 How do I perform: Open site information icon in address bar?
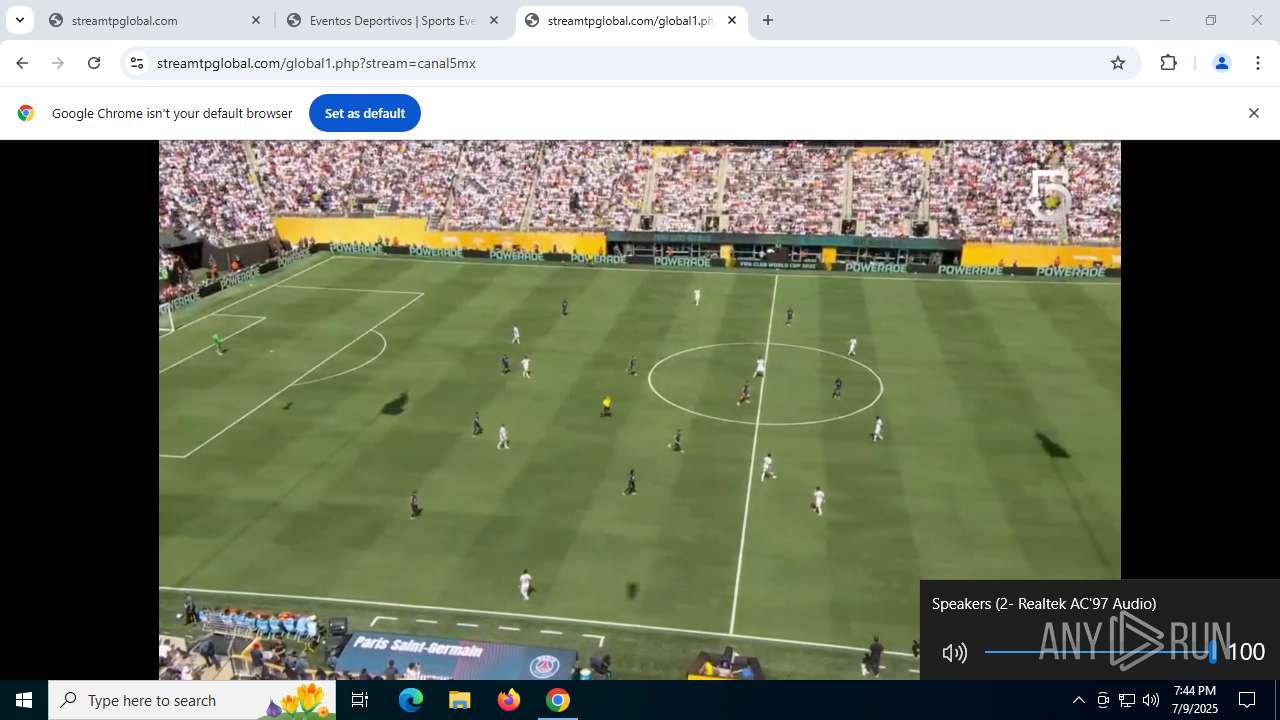pos(137,63)
